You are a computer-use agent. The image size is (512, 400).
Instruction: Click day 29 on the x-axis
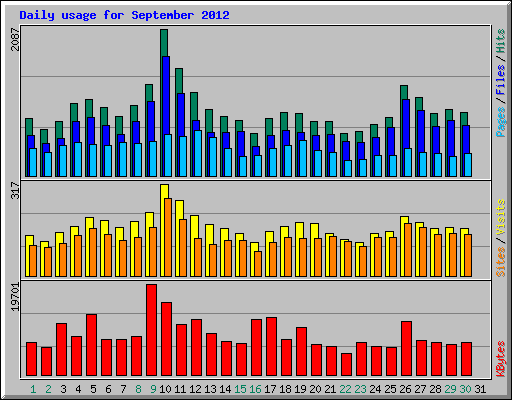coord(450,389)
